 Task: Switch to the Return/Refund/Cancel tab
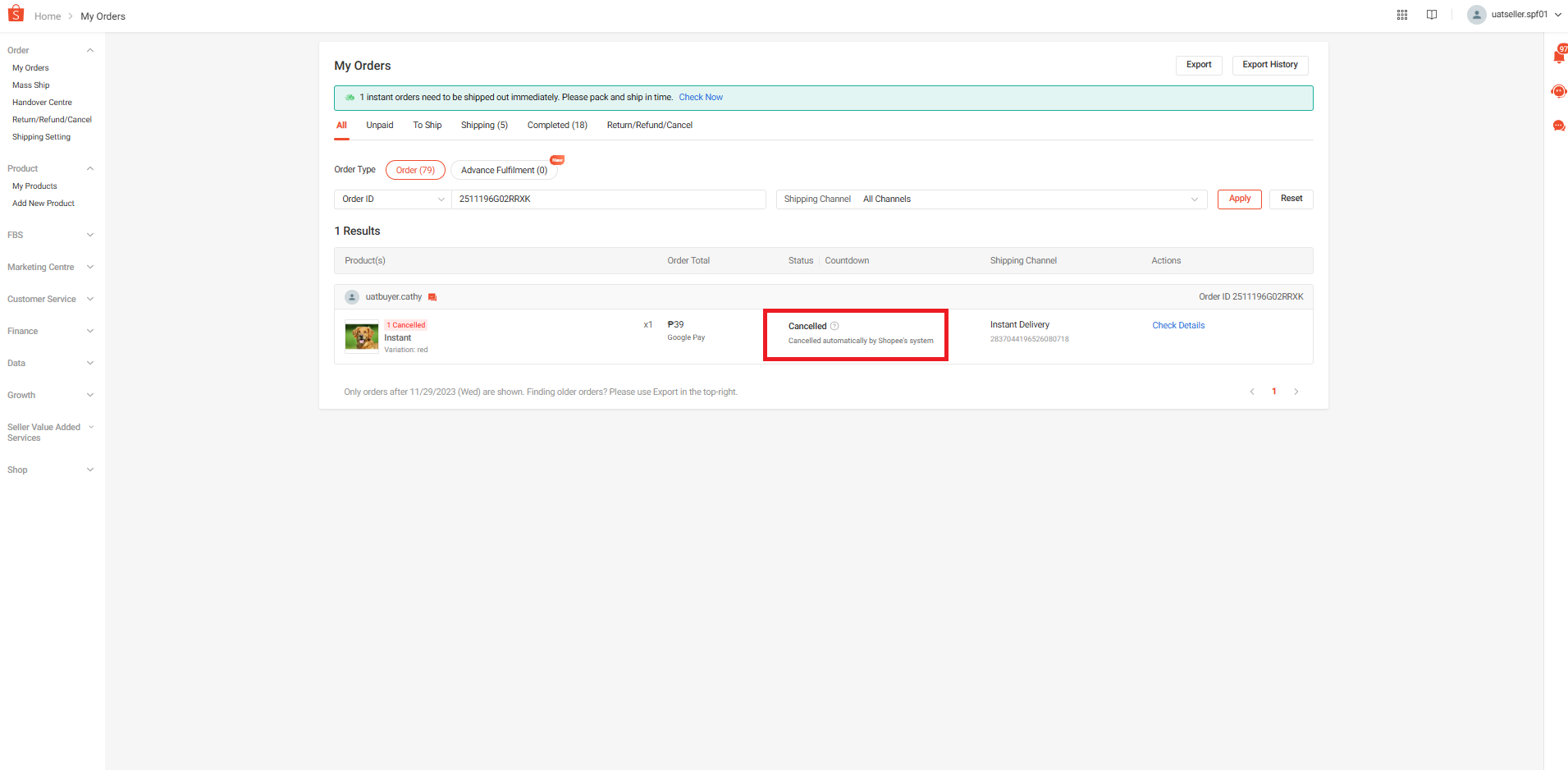(x=650, y=126)
